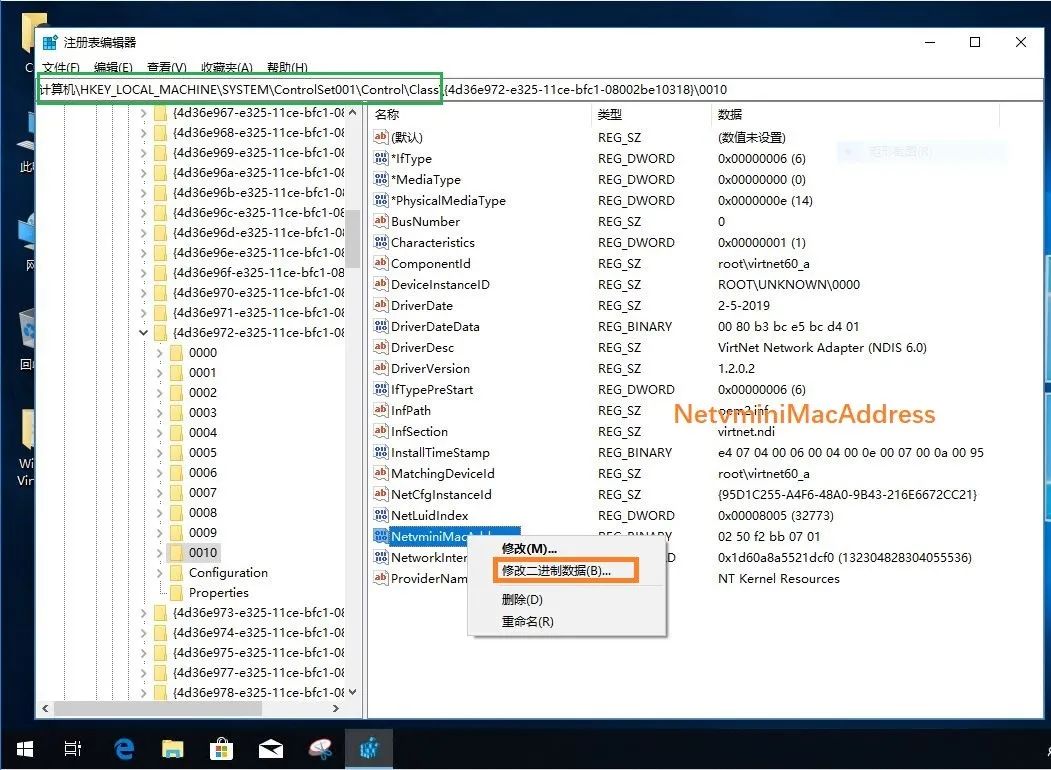Click the Properties folder icon
The height and width of the screenshot is (770, 1051).
pos(176,592)
